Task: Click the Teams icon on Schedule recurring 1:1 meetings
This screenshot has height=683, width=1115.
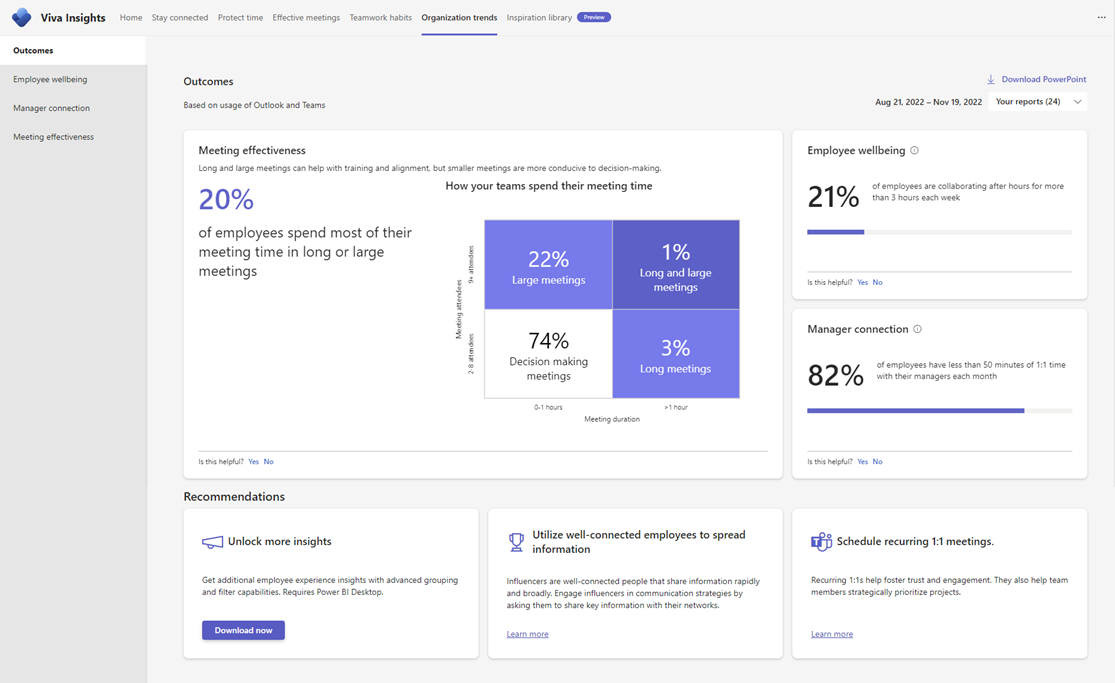Action: 821,541
